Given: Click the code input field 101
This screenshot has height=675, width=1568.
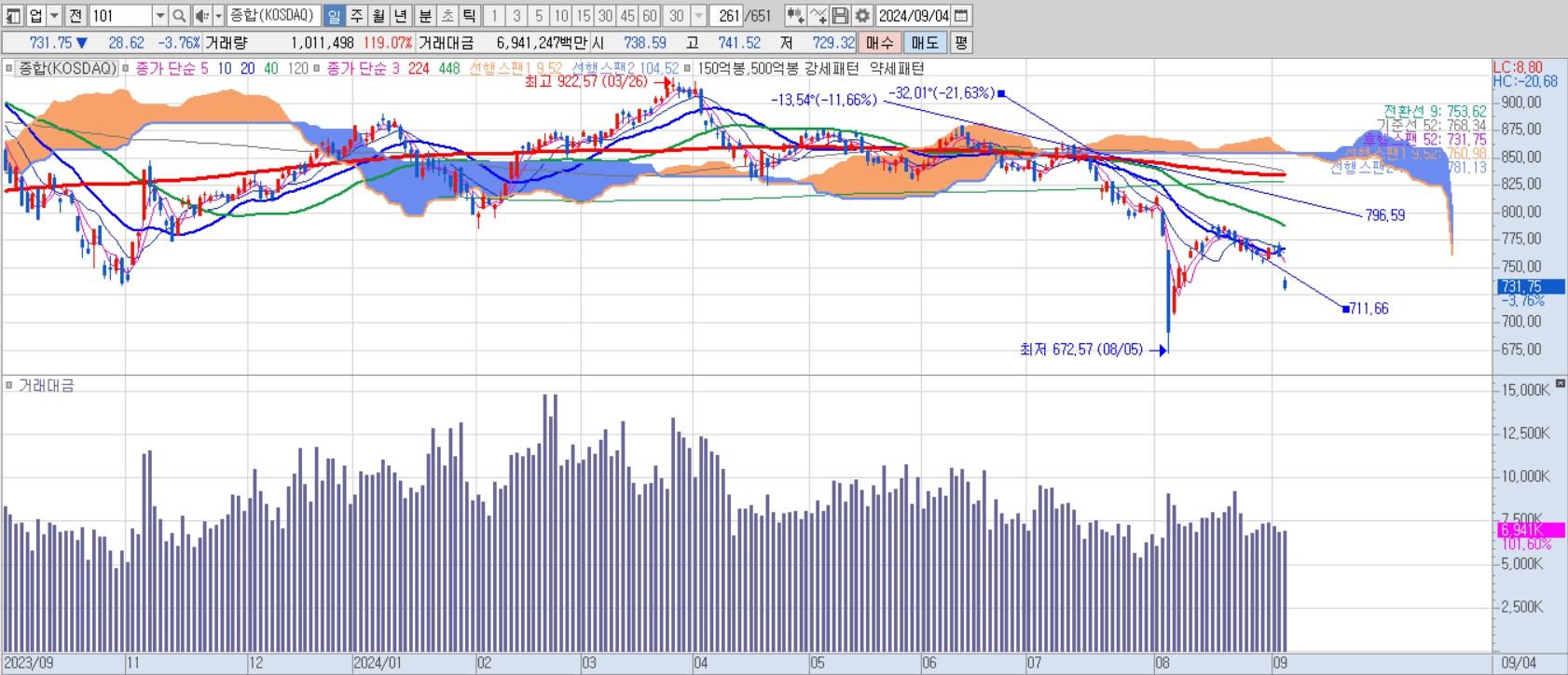Looking at the screenshot, I should (x=121, y=16).
